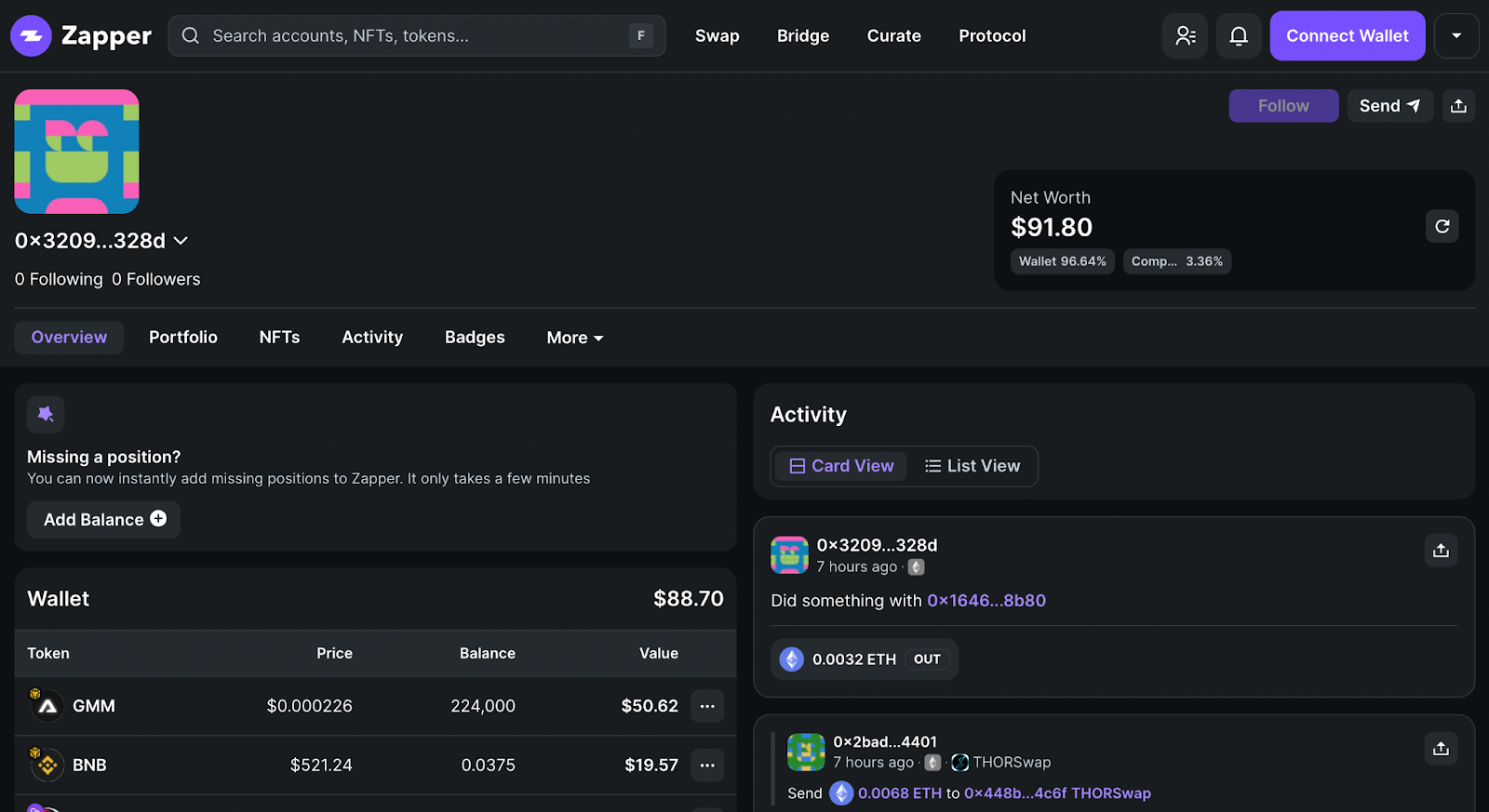Open the social accounts people icon

(x=1185, y=36)
